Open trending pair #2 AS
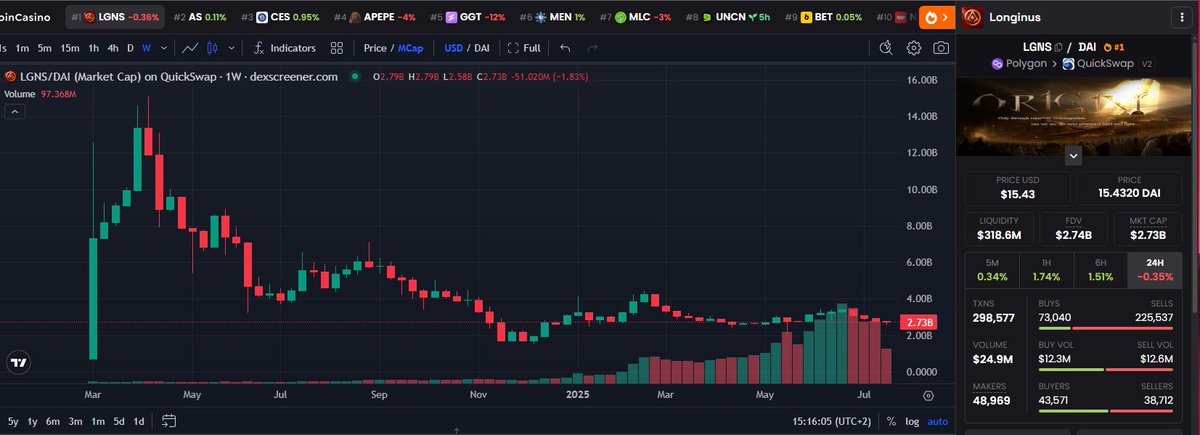The image size is (1200, 435). click(200, 17)
